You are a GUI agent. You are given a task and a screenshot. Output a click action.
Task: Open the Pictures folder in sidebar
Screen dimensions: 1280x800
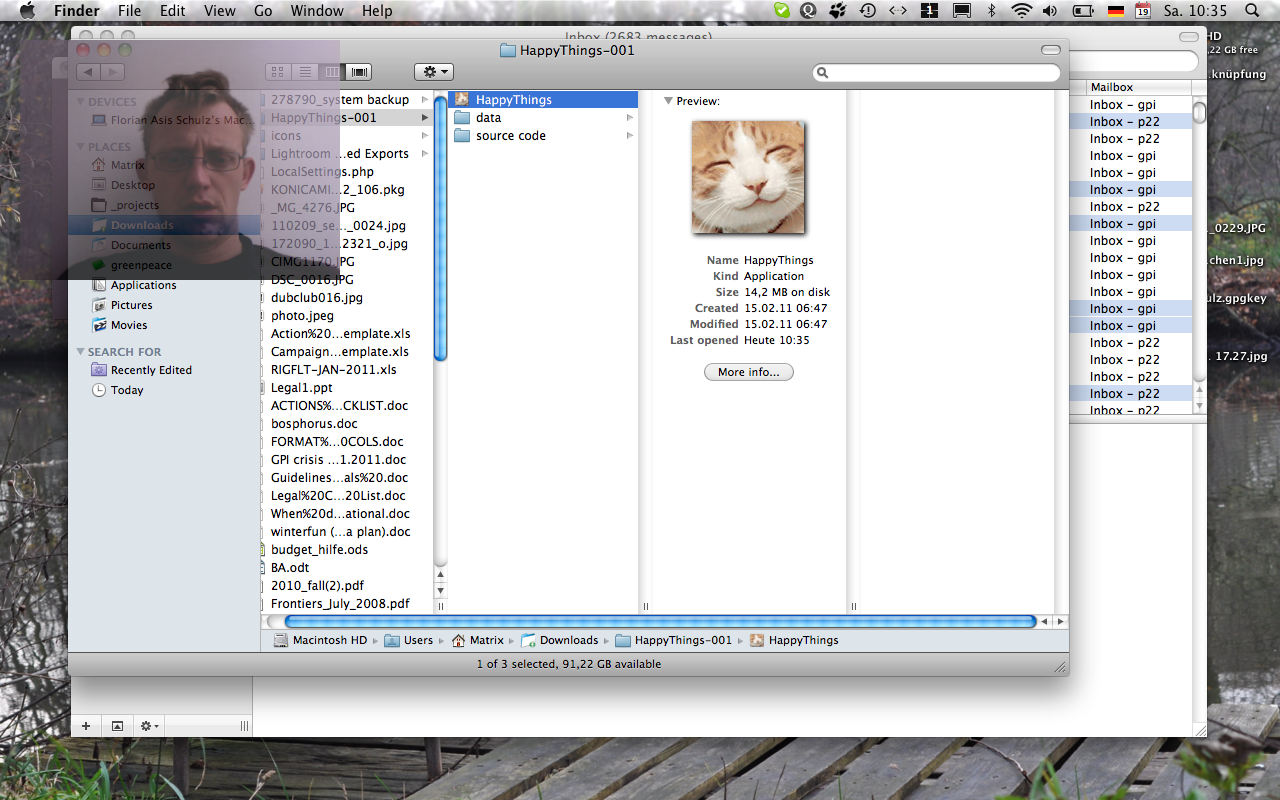click(131, 305)
